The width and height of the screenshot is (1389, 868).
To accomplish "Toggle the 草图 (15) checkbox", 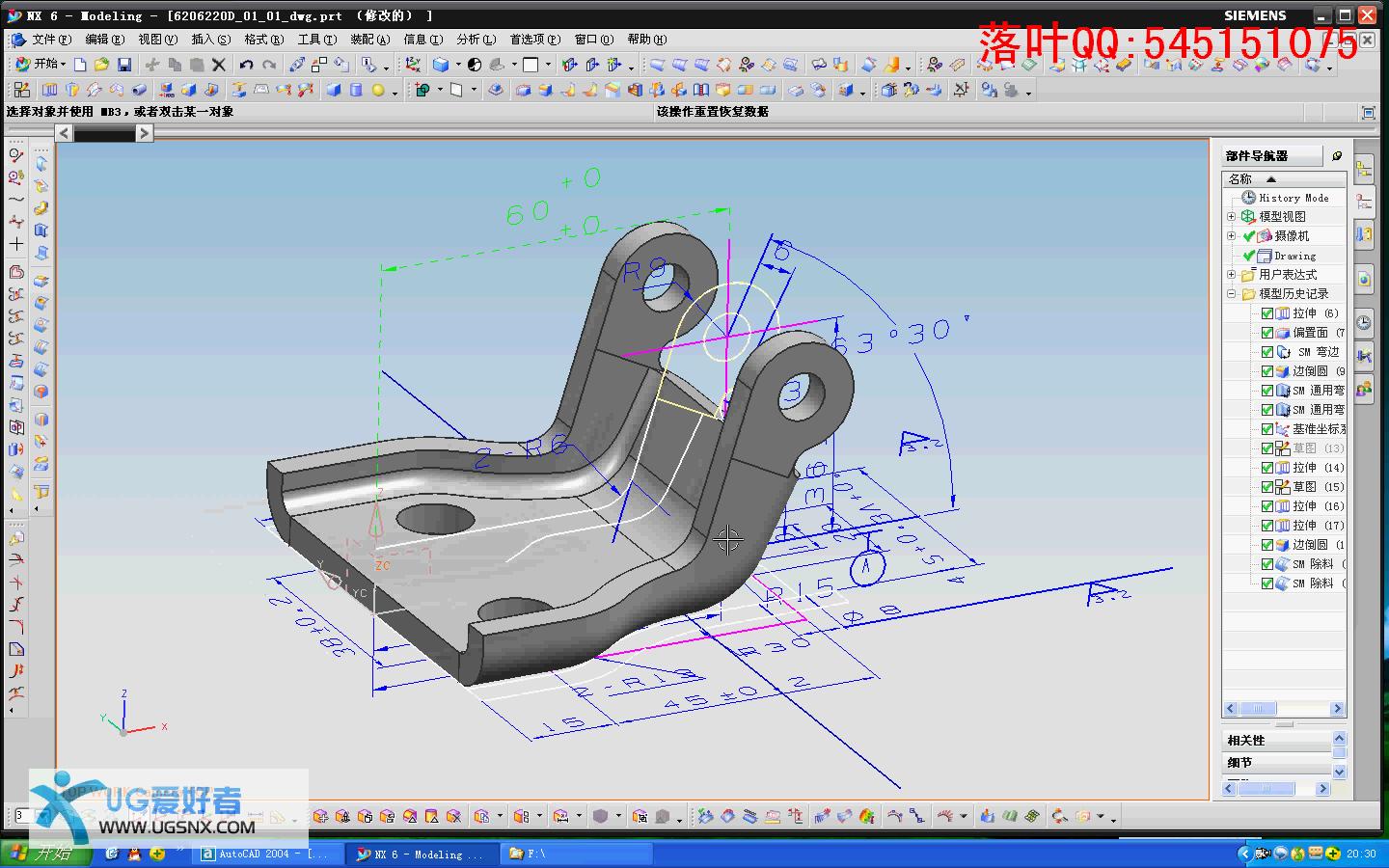I will coord(1267,487).
